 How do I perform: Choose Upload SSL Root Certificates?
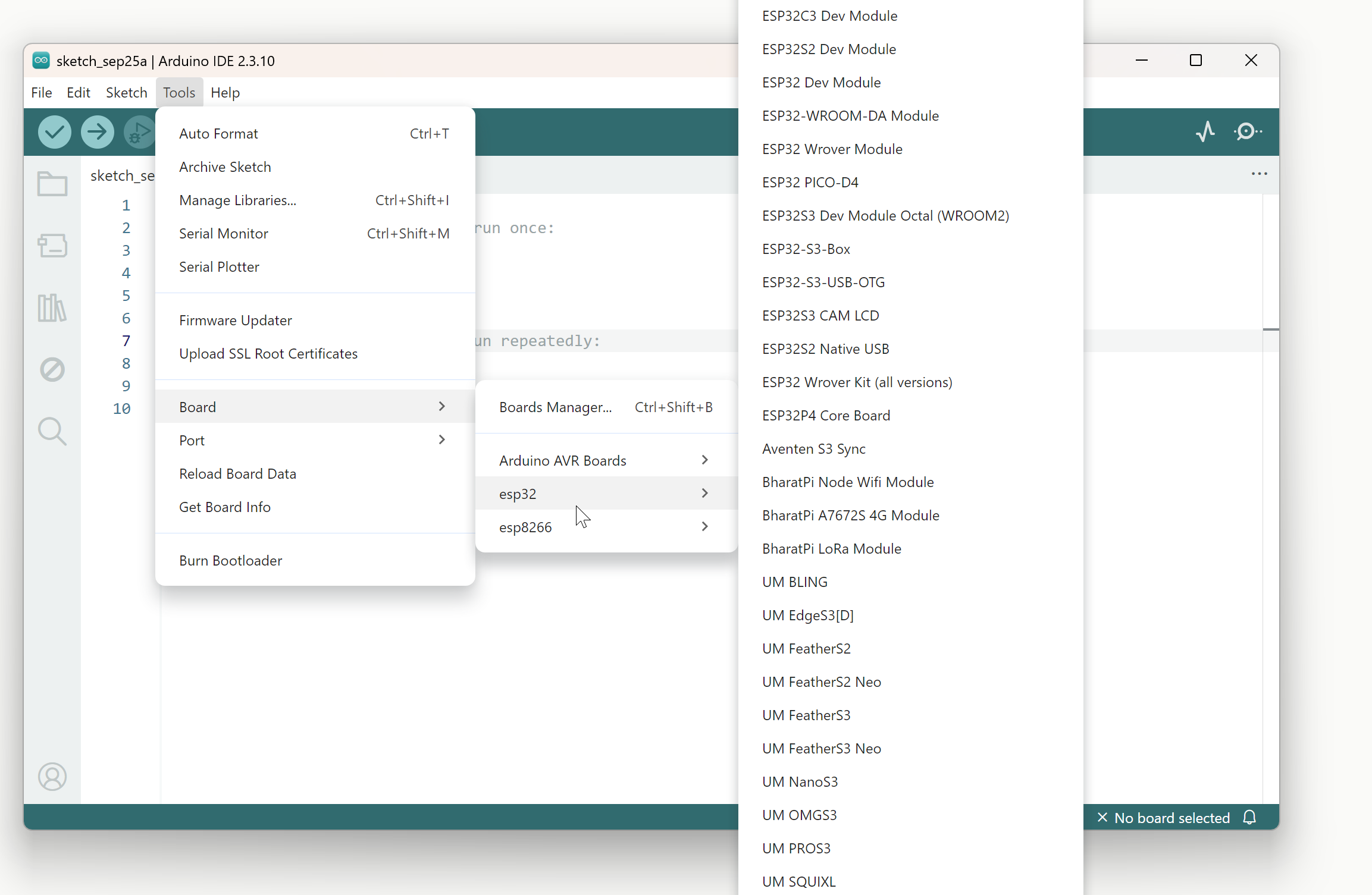coord(315,353)
